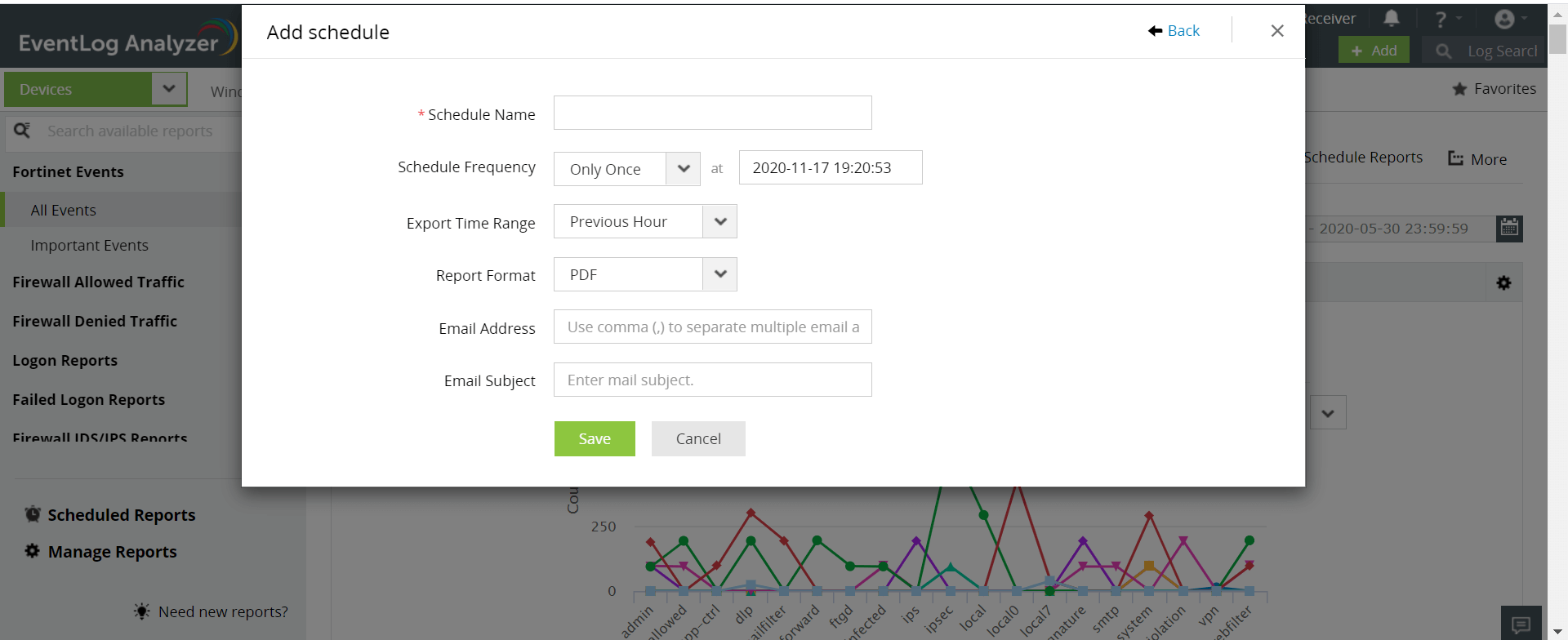The width and height of the screenshot is (1568, 640).
Task: Expand Logon Reports section
Action: pos(65,361)
